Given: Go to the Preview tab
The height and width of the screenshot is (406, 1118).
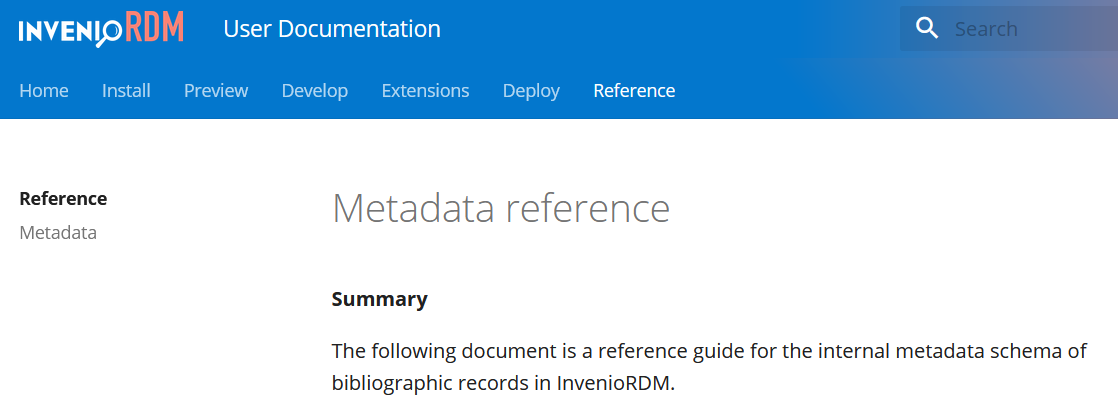Looking at the screenshot, I should (x=216, y=91).
